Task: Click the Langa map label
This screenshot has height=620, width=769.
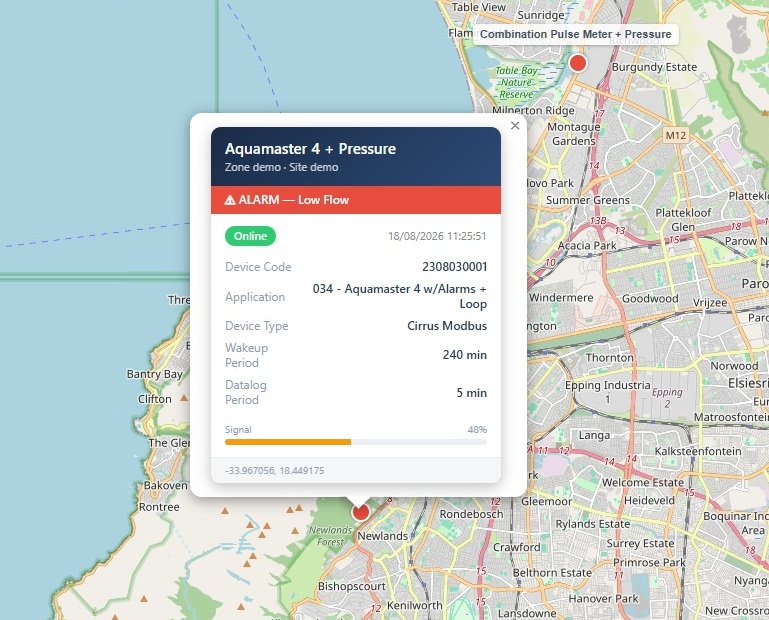Action: point(594,436)
